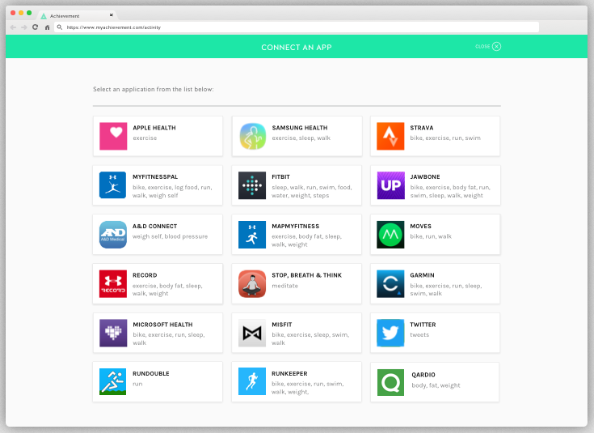Click the STOP, BREATH & THINK title

point(307,275)
